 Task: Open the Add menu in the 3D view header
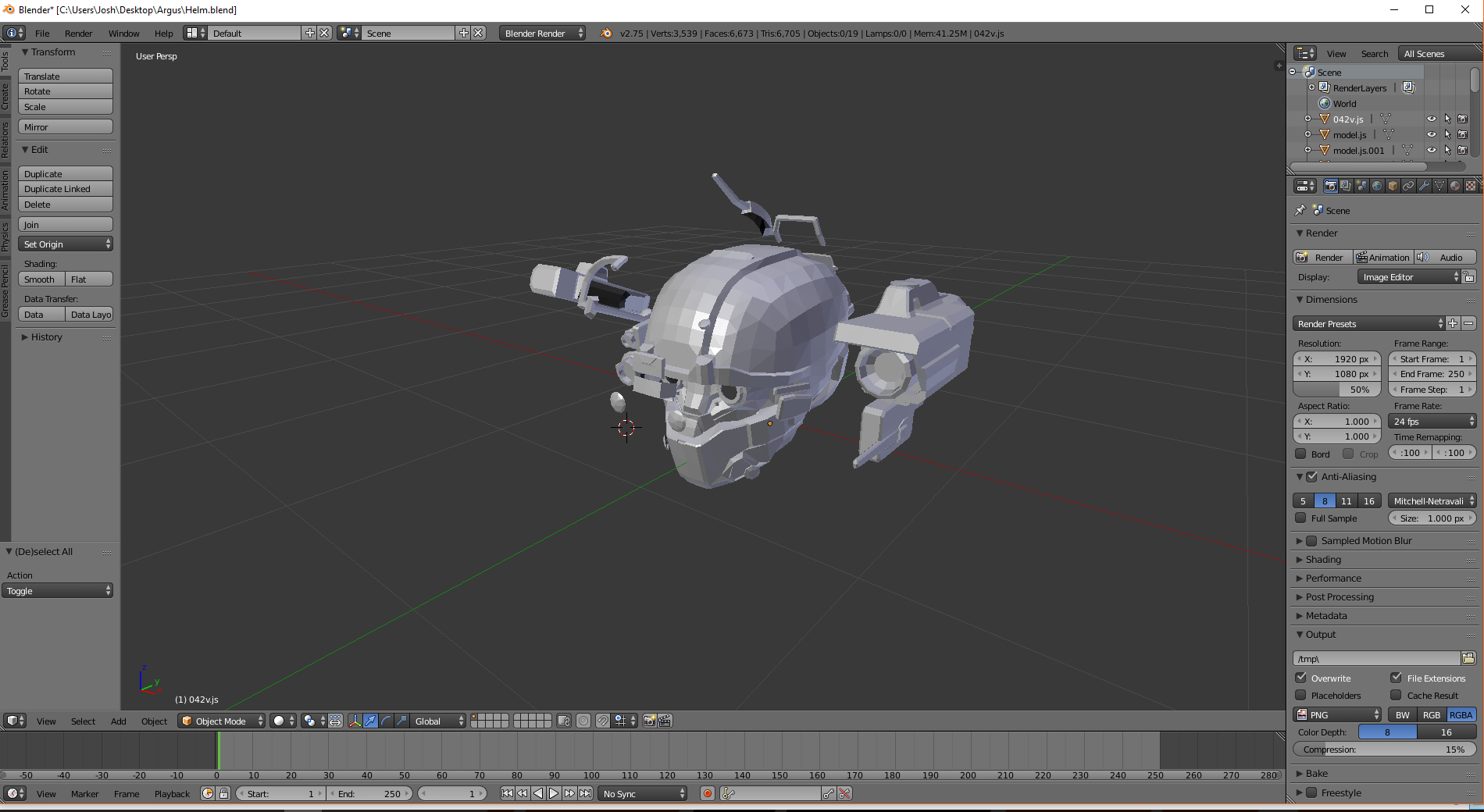point(118,721)
